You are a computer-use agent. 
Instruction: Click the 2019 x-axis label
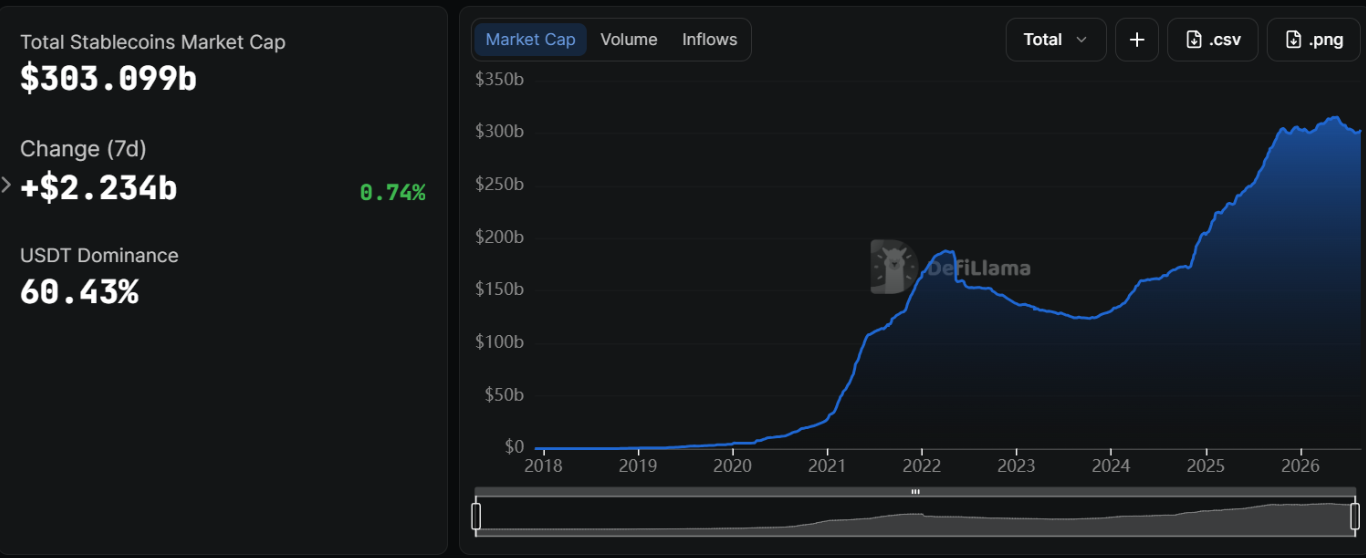pos(638,466)
